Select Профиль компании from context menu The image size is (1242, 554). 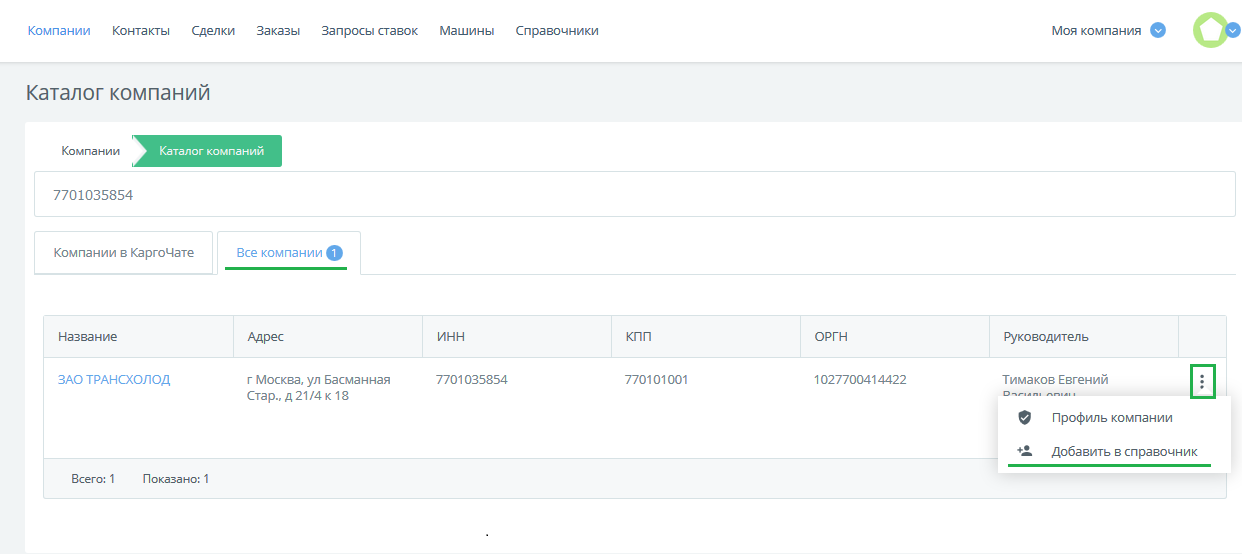[1114, 418]
